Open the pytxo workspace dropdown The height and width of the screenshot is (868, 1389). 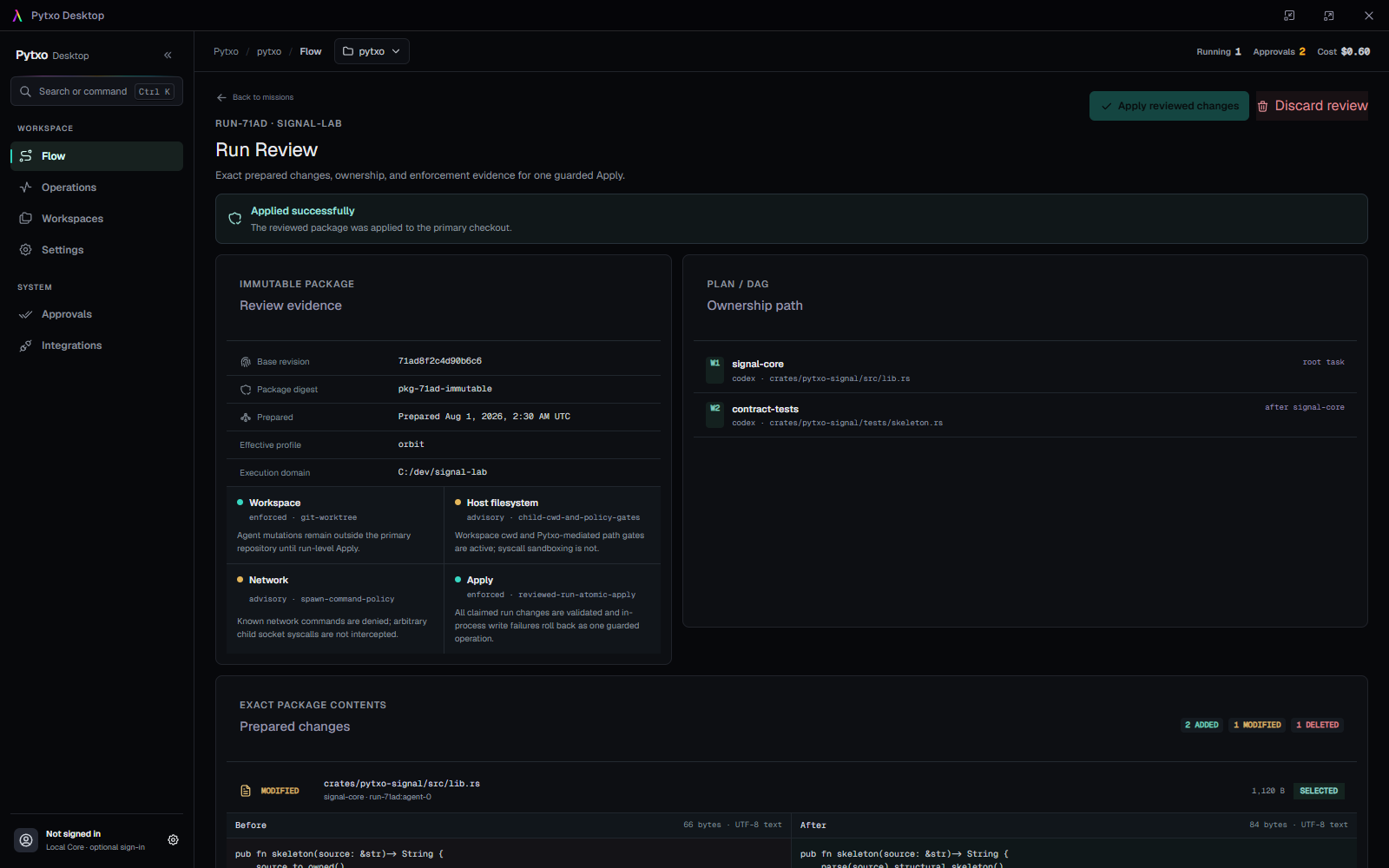(x=372, y=51)
